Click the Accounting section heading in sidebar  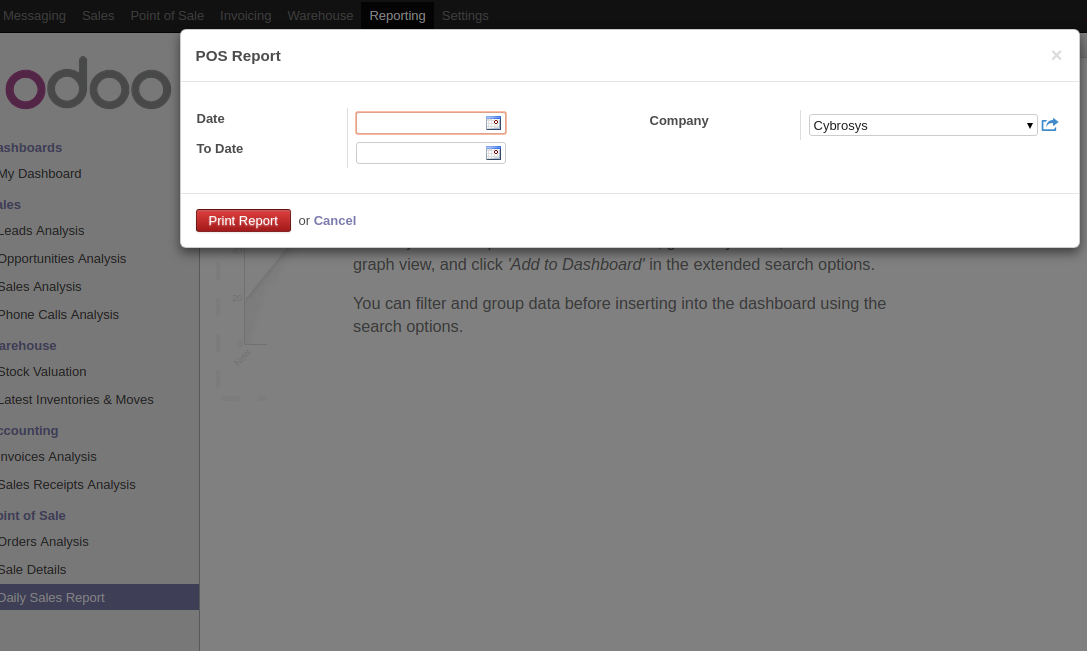(28, 431)
